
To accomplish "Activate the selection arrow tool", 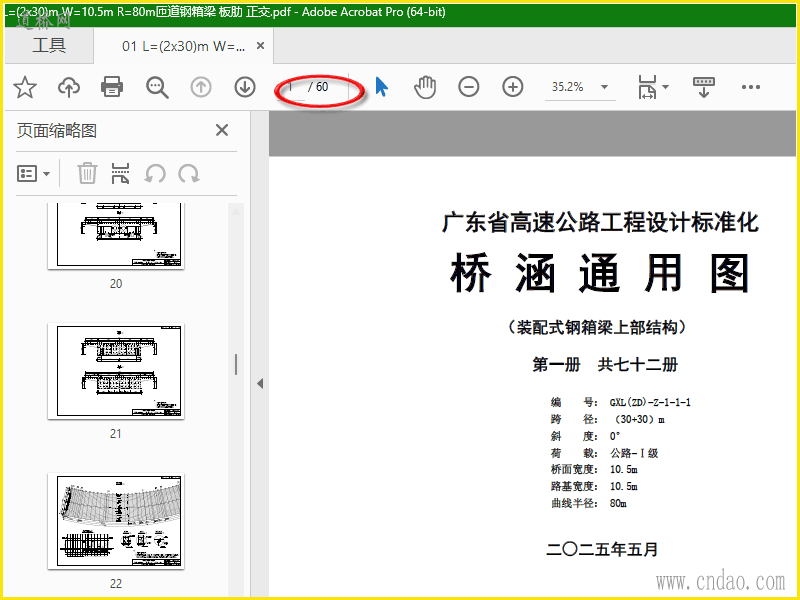I will [x=381, y=87].
